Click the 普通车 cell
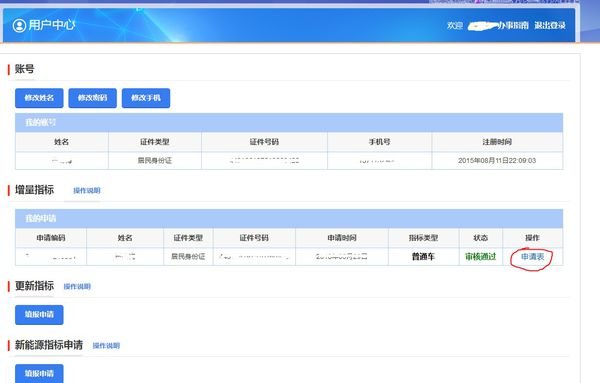 [x=423, y=257]
